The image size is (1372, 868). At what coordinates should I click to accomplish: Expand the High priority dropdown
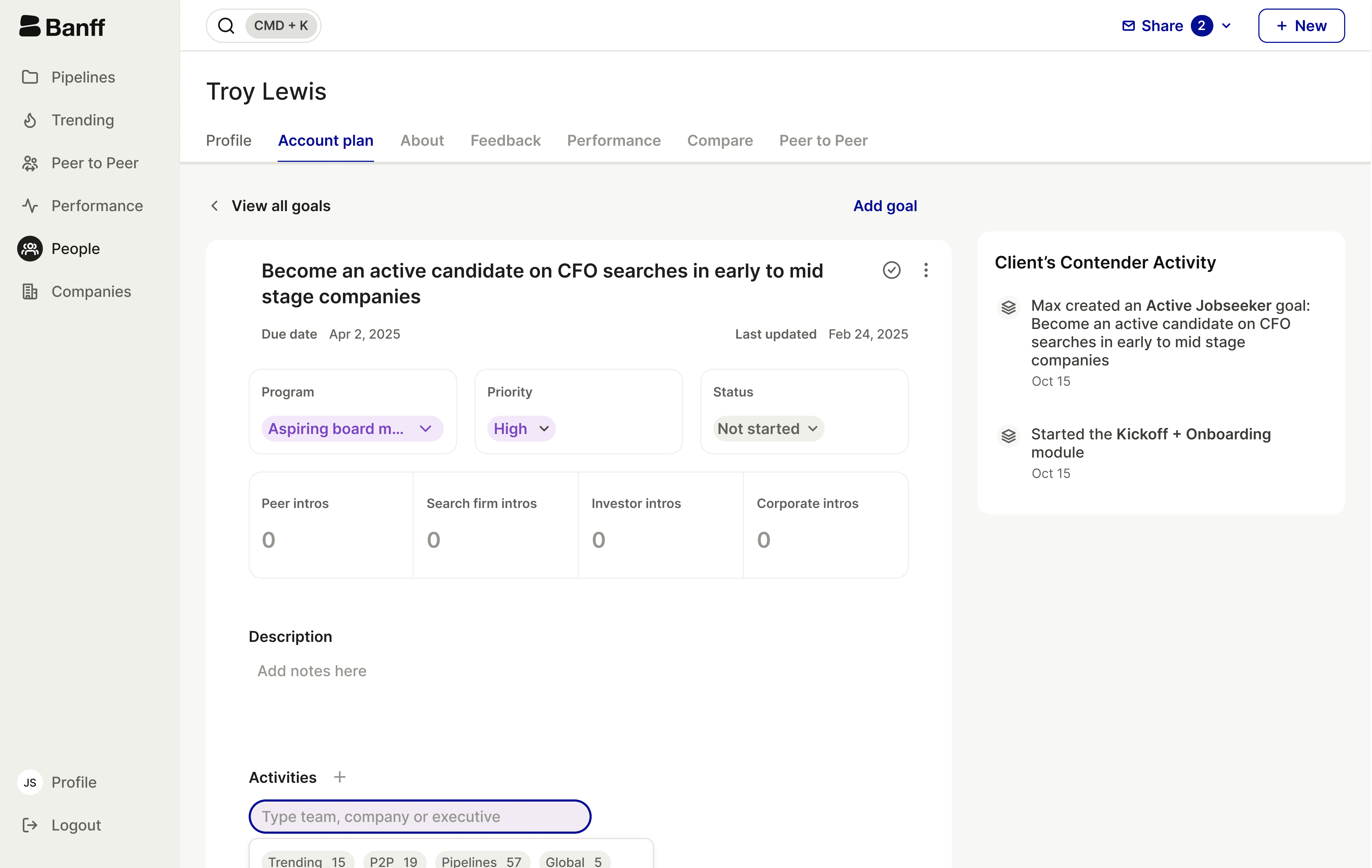click(x=521, y=429)
